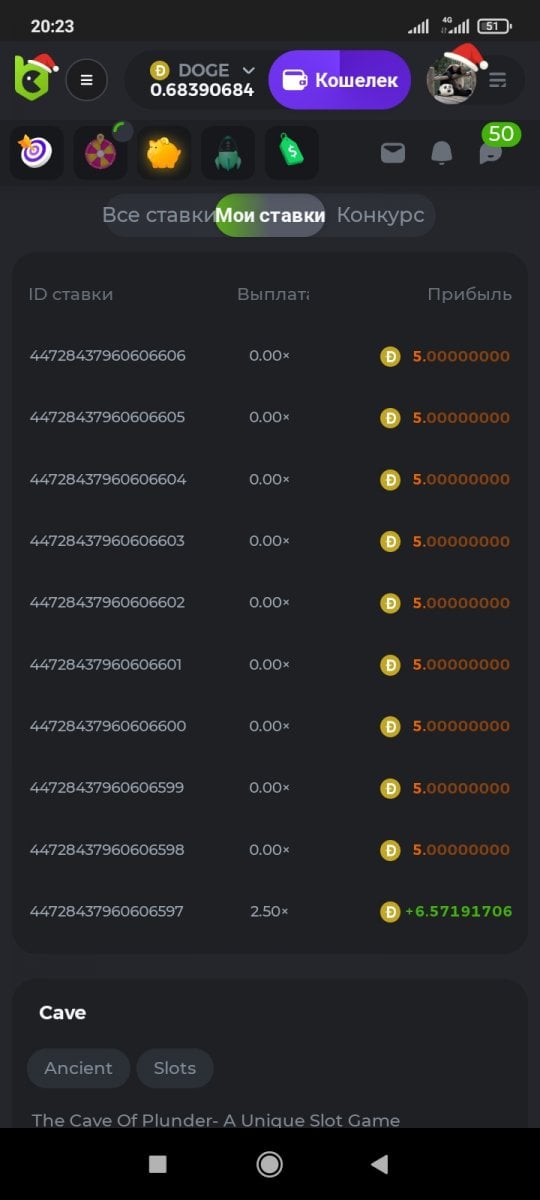Tap the Android home button
This screenshot has height=1200, width=540.
click(x=269, y=1163)
